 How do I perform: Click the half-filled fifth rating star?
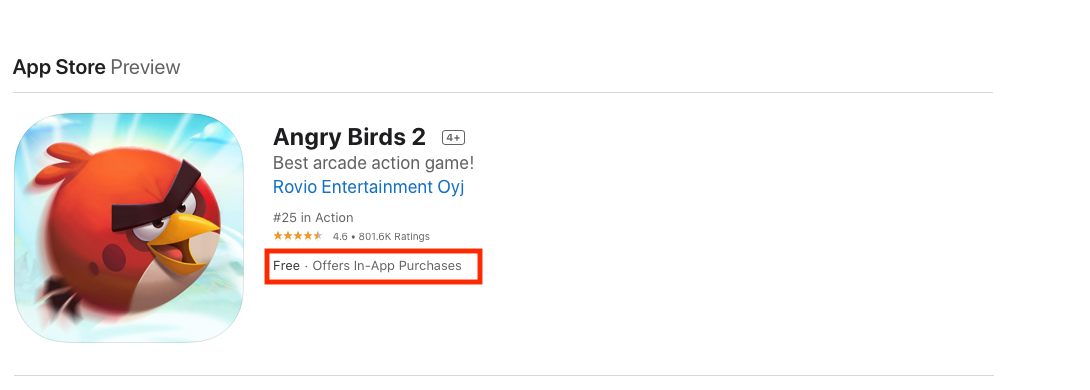(318, 236)
